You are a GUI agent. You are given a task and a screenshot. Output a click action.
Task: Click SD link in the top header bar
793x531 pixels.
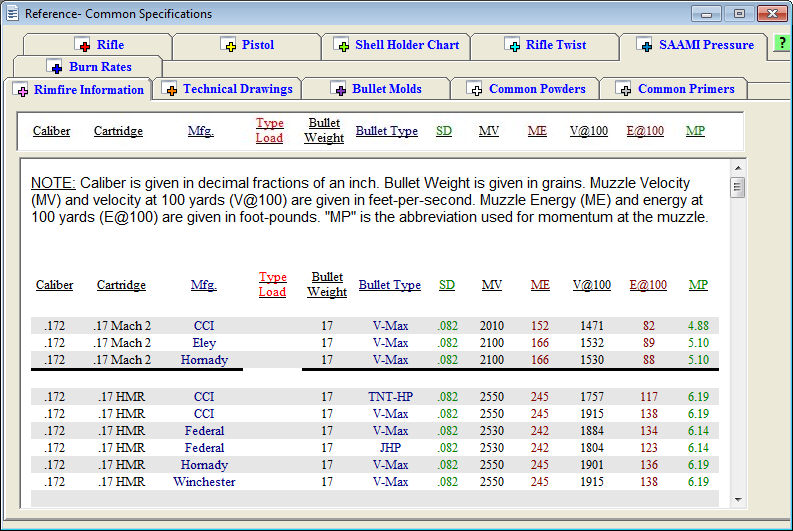[x=444, y=131]
